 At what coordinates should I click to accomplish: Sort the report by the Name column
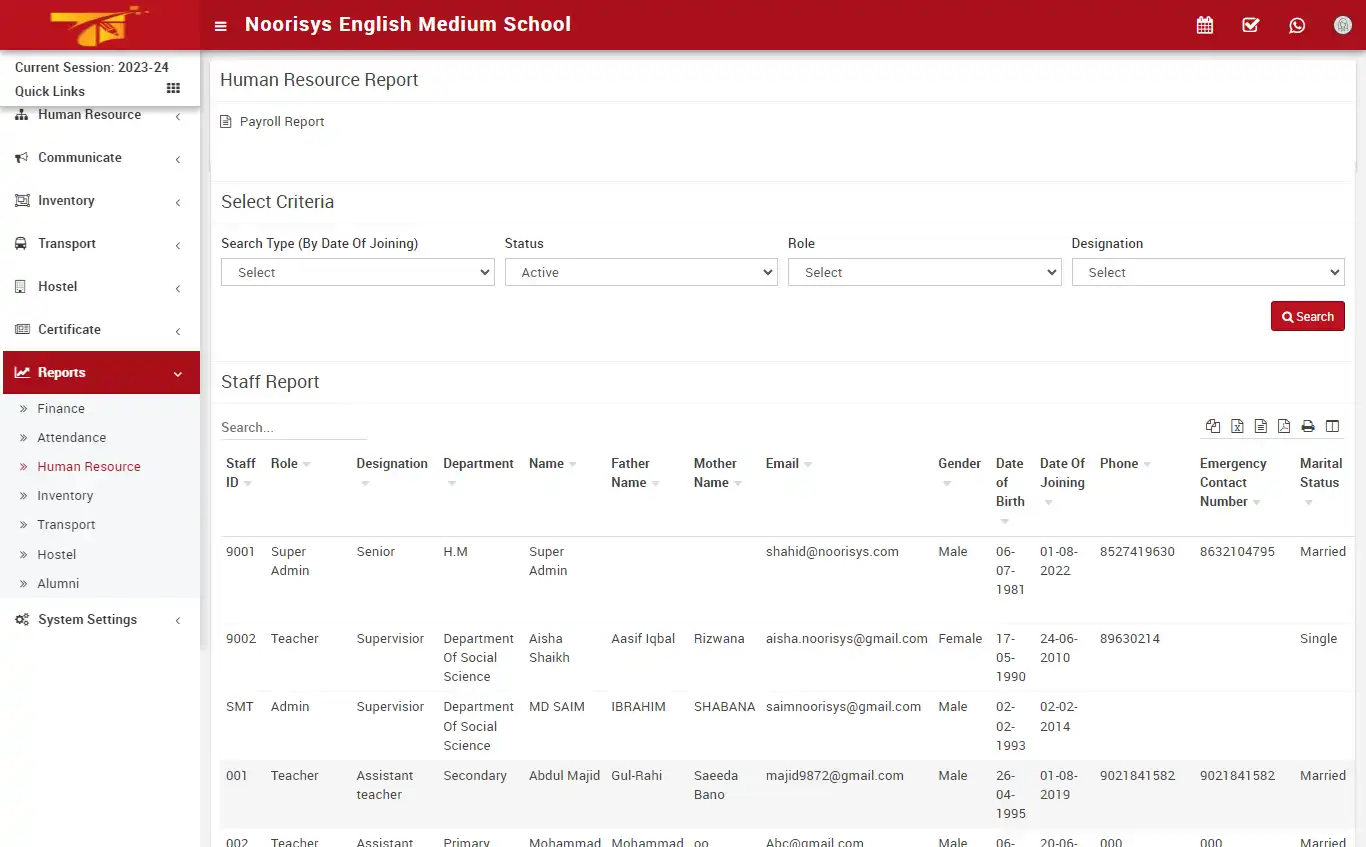click(x=551, y=463)
